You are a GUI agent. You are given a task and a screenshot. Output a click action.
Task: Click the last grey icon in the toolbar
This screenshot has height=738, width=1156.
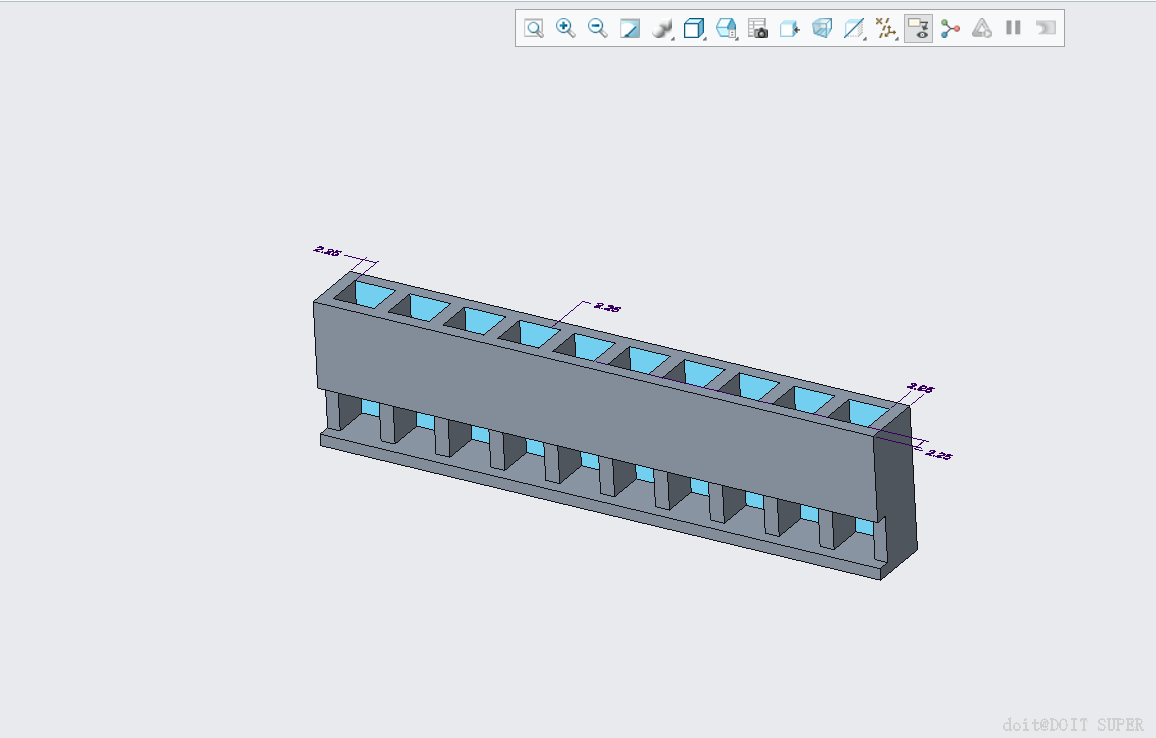point(1045,28)
